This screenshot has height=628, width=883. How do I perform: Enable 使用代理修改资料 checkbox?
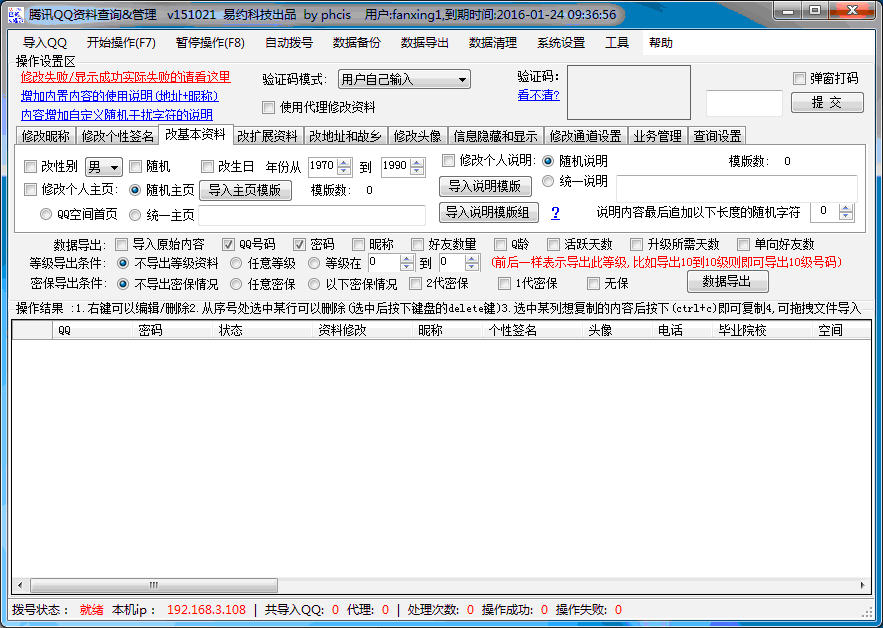[269, 107]
